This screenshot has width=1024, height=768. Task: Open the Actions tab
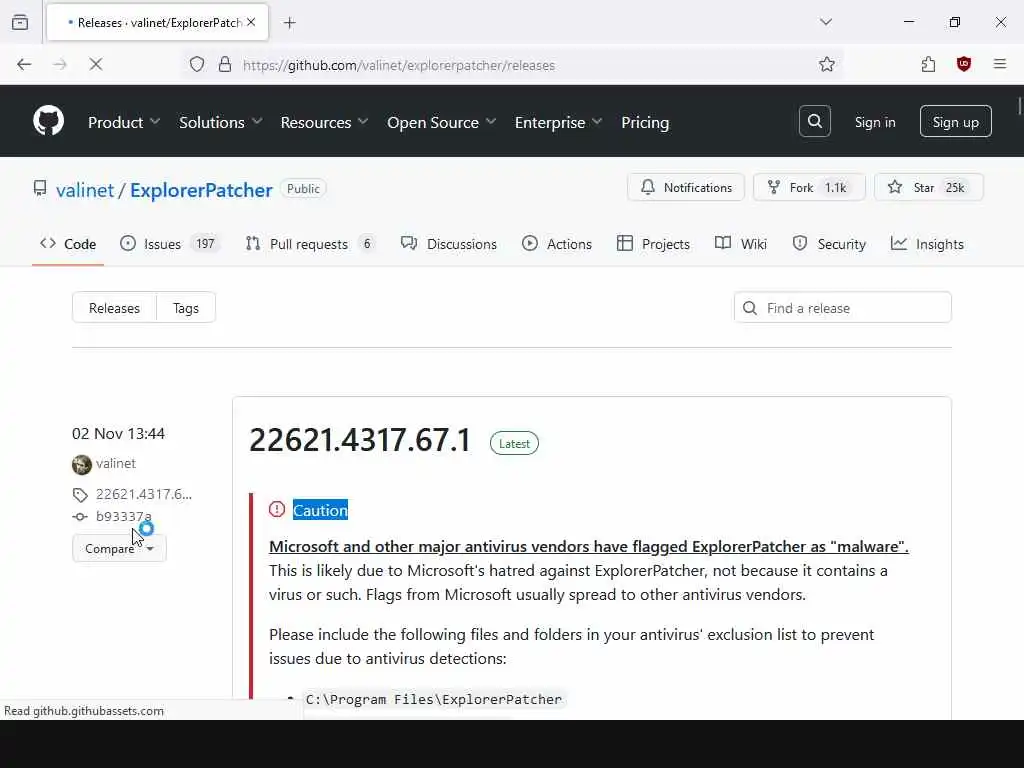coord(557,244)
